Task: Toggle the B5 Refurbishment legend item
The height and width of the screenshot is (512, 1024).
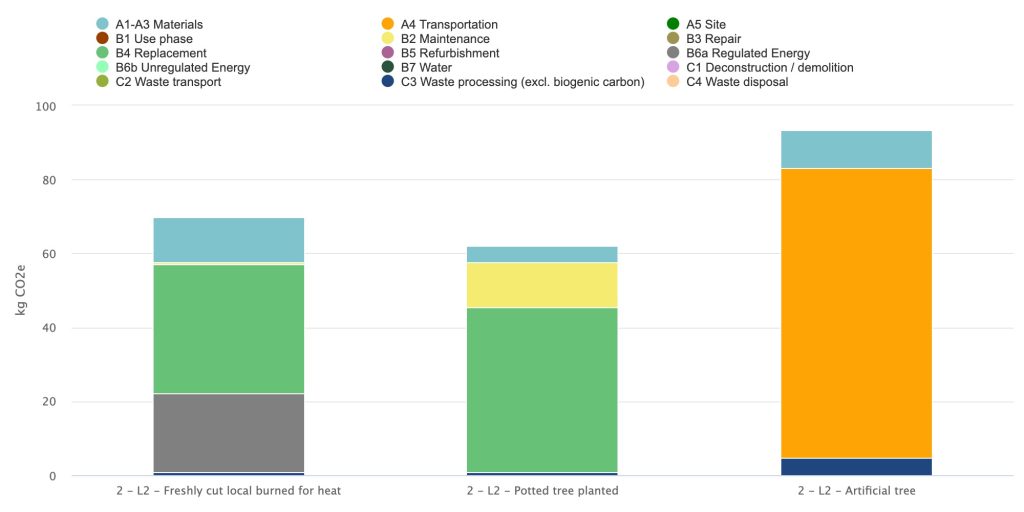Action: (x=440, y=53)
